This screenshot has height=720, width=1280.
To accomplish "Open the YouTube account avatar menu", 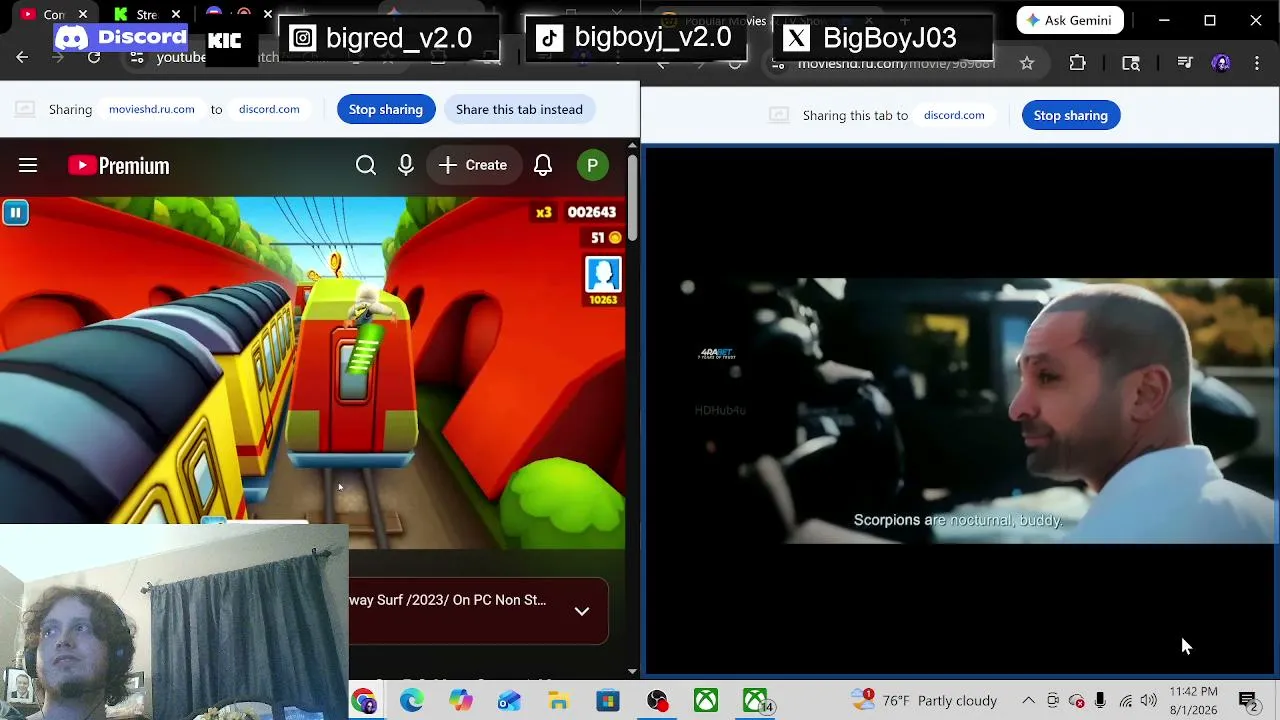I will (x=593, y=165).
